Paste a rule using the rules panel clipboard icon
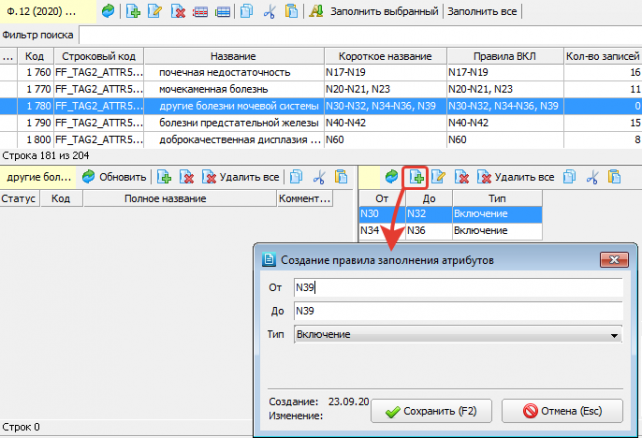This screenshot has height=438, width=642. click(614, 177)
